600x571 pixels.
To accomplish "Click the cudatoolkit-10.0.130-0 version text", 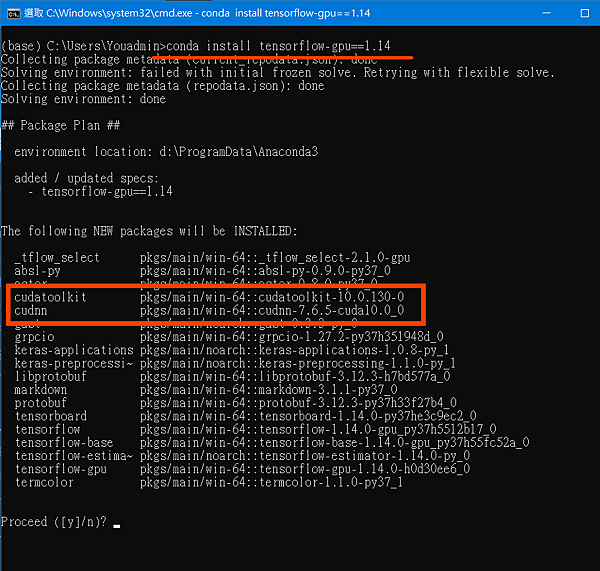I will tap(331, 297).
